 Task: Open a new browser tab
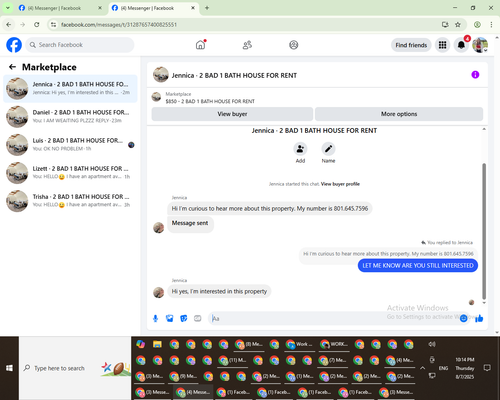(207, 8)
